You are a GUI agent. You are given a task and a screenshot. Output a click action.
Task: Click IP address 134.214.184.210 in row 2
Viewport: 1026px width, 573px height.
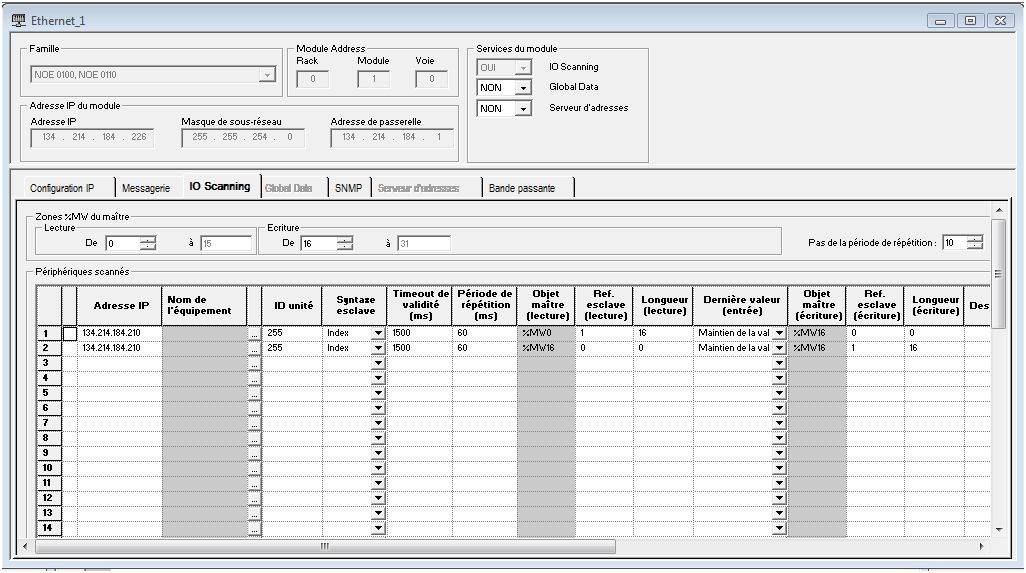111,348
